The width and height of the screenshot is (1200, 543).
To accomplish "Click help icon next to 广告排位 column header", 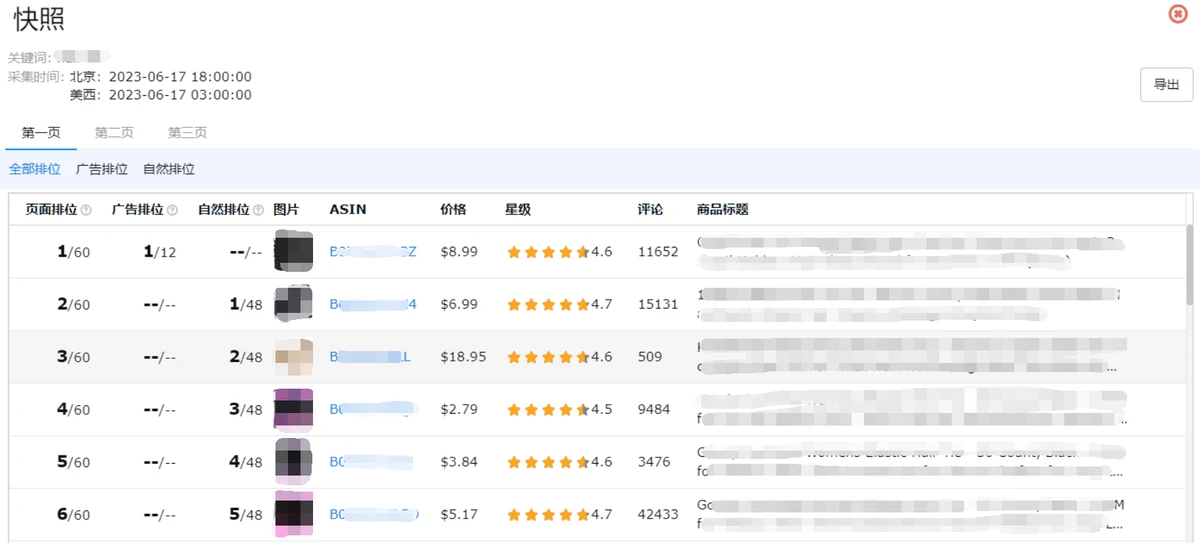I will (x=172, y=210).
